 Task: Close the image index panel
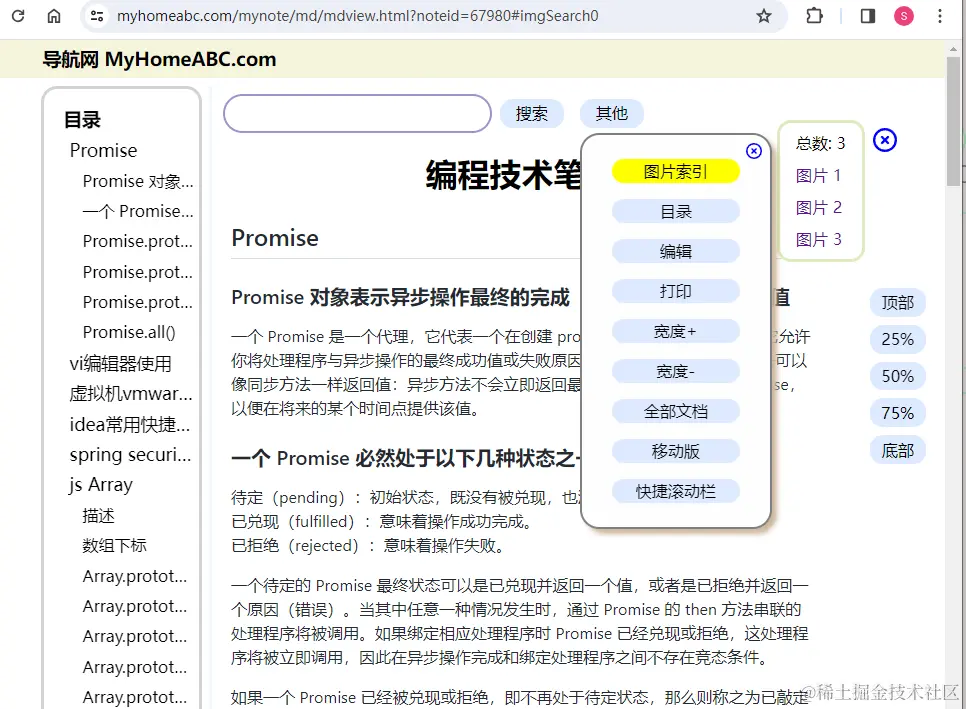point(885,141)
